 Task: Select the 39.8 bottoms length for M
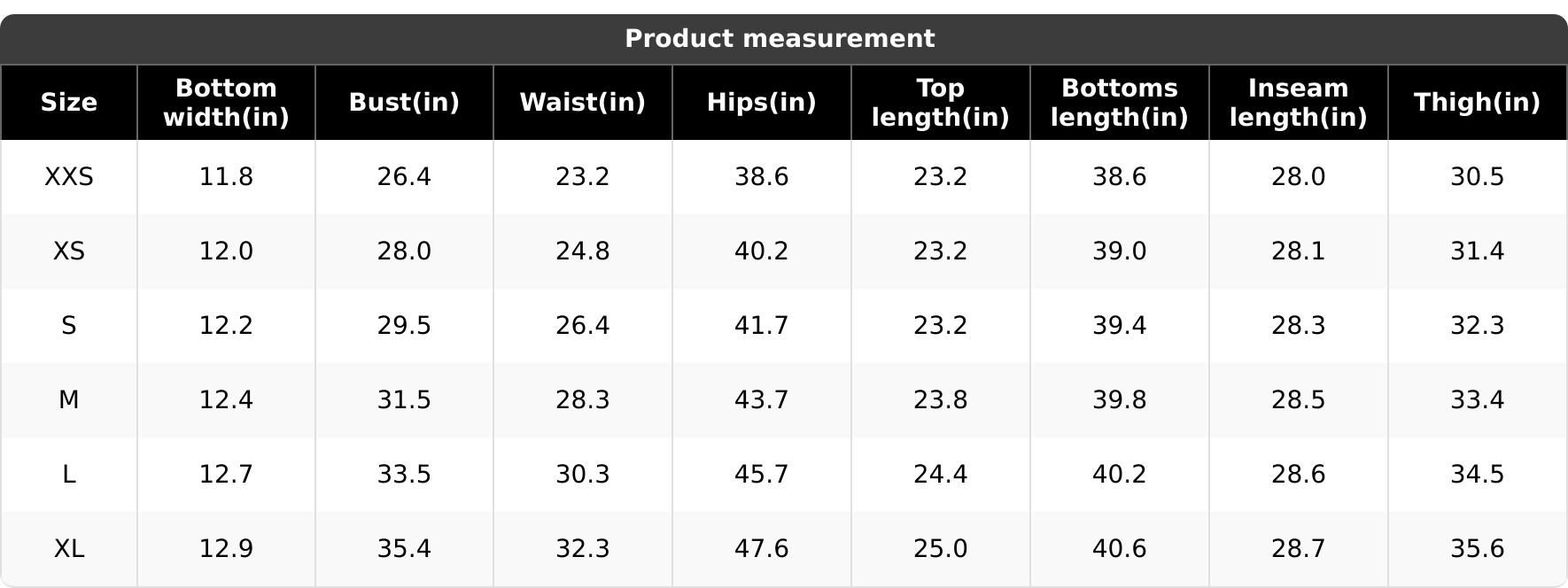click(1120, 400)
